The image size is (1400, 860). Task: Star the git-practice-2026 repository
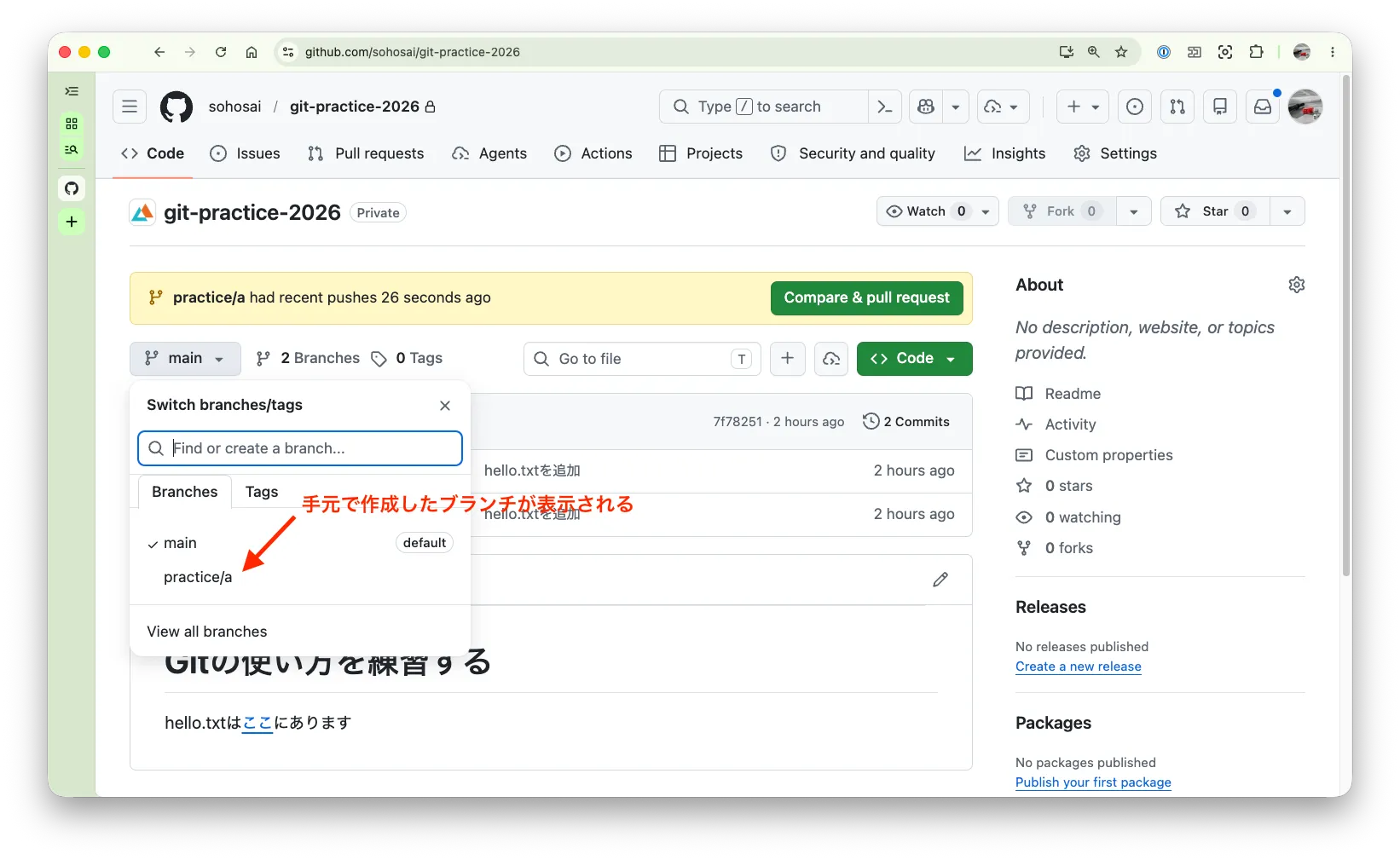1215,211
